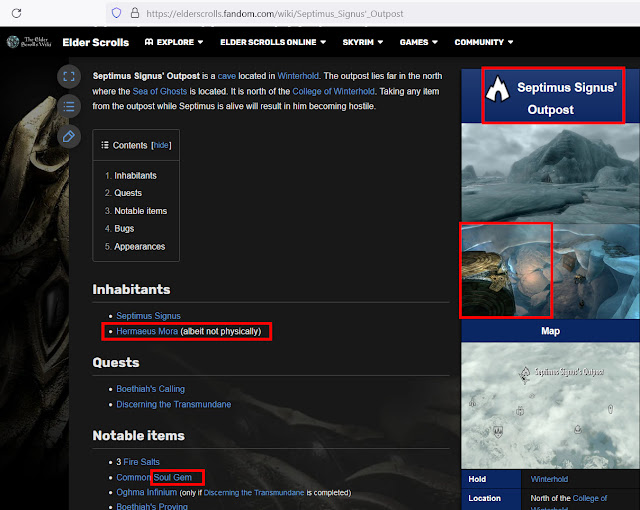640x510 pixels.
Task: Open small Discerning the Transmundane note link
Action: (x=254, y=493)
